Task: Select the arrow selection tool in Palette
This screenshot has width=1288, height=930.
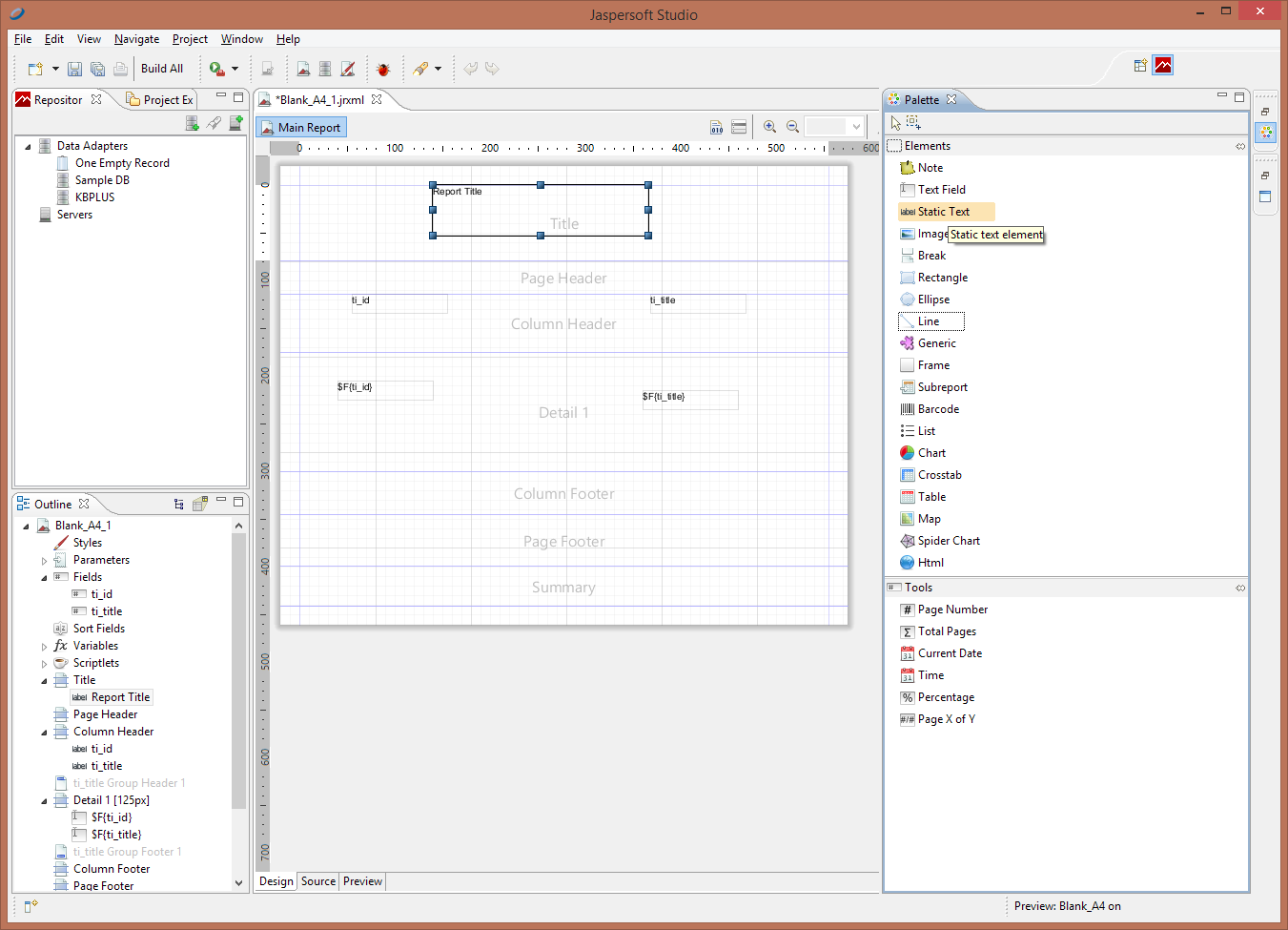Action: tap(895, 123)
